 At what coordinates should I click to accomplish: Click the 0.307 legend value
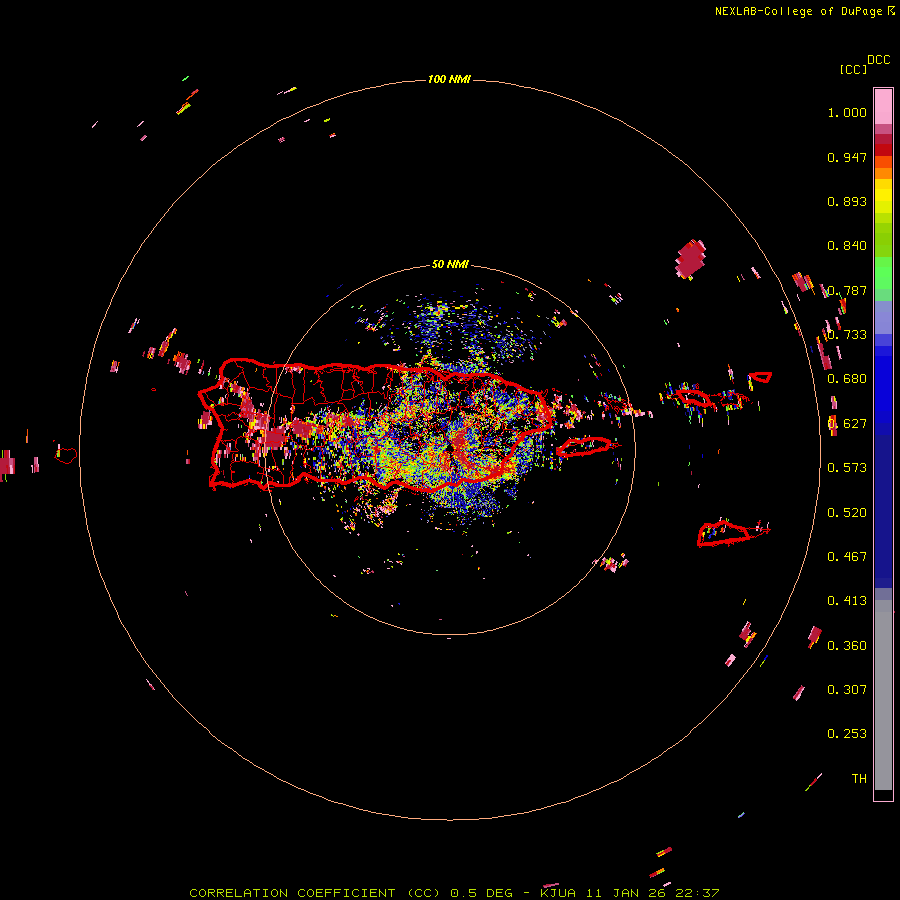pyautogui.click(x=847, y=690)
